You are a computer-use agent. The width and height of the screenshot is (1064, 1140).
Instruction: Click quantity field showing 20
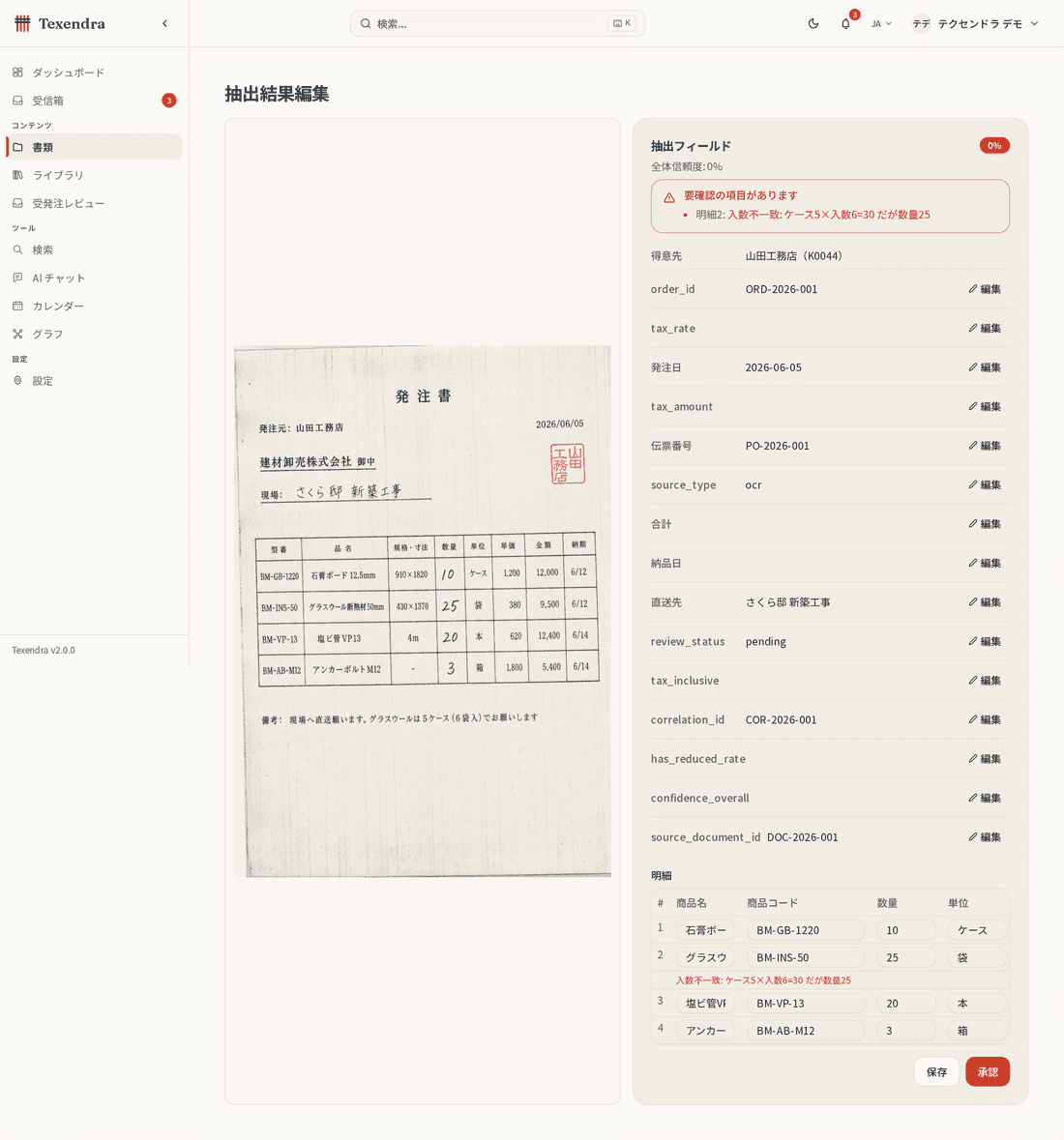[x=906, y=1004]
